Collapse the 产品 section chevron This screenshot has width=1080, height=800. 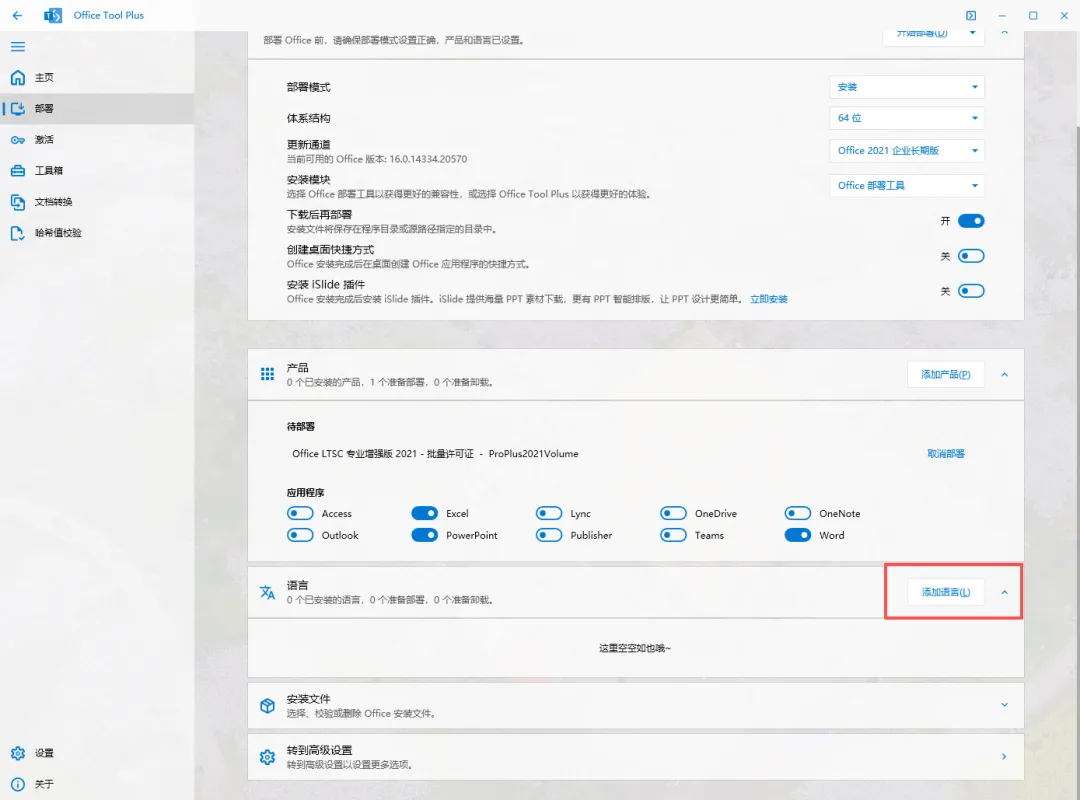1004,375
